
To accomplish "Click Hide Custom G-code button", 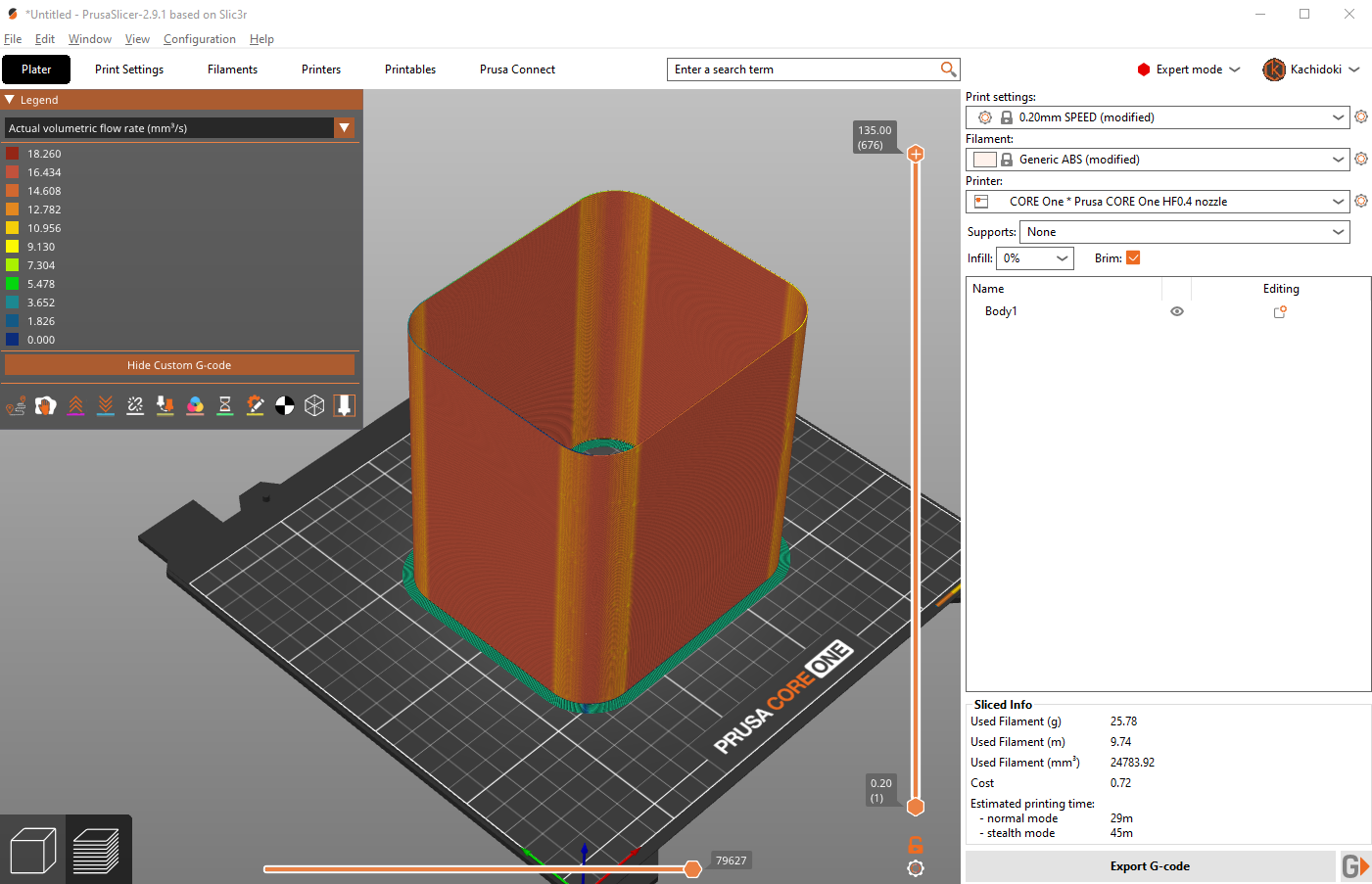I will click(179, 365).
